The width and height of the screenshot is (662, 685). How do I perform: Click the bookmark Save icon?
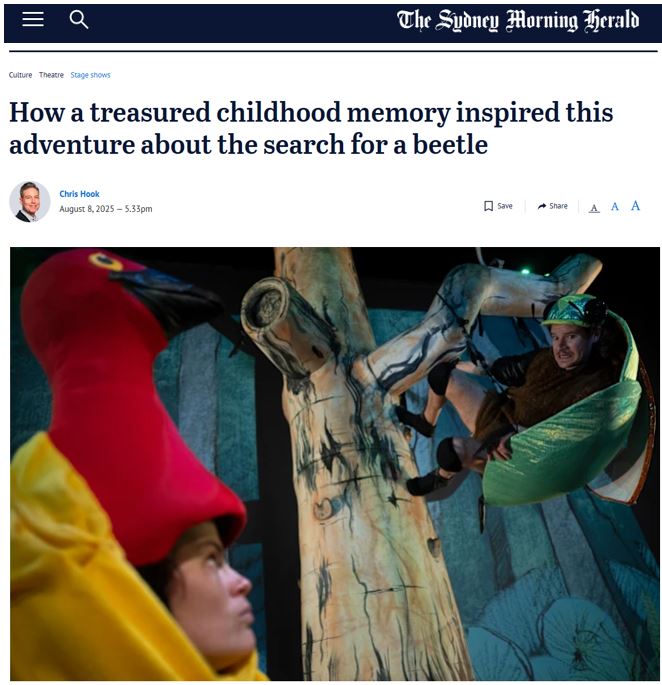coord(489,206)
